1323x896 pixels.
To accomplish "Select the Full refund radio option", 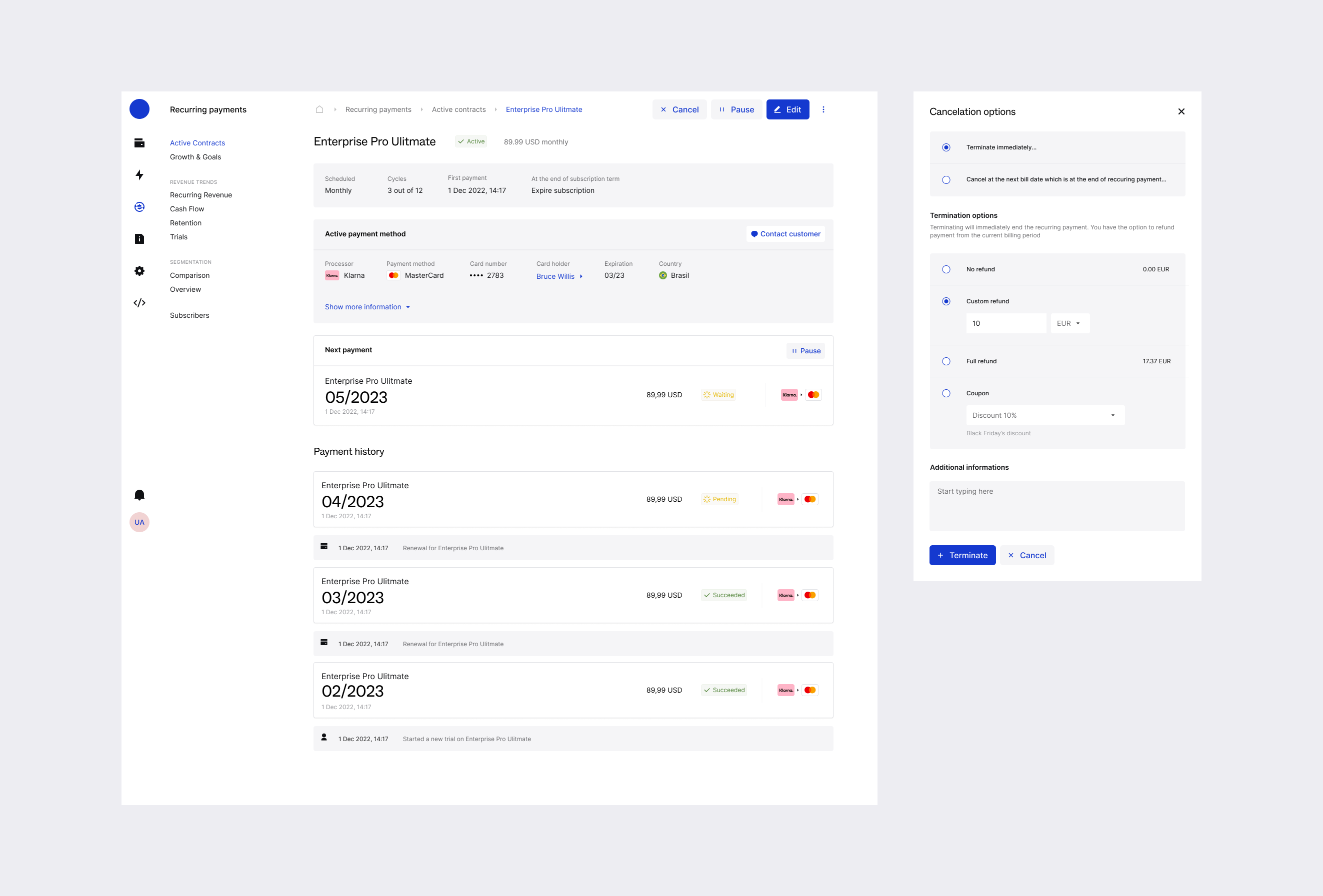I will (945, 361).
